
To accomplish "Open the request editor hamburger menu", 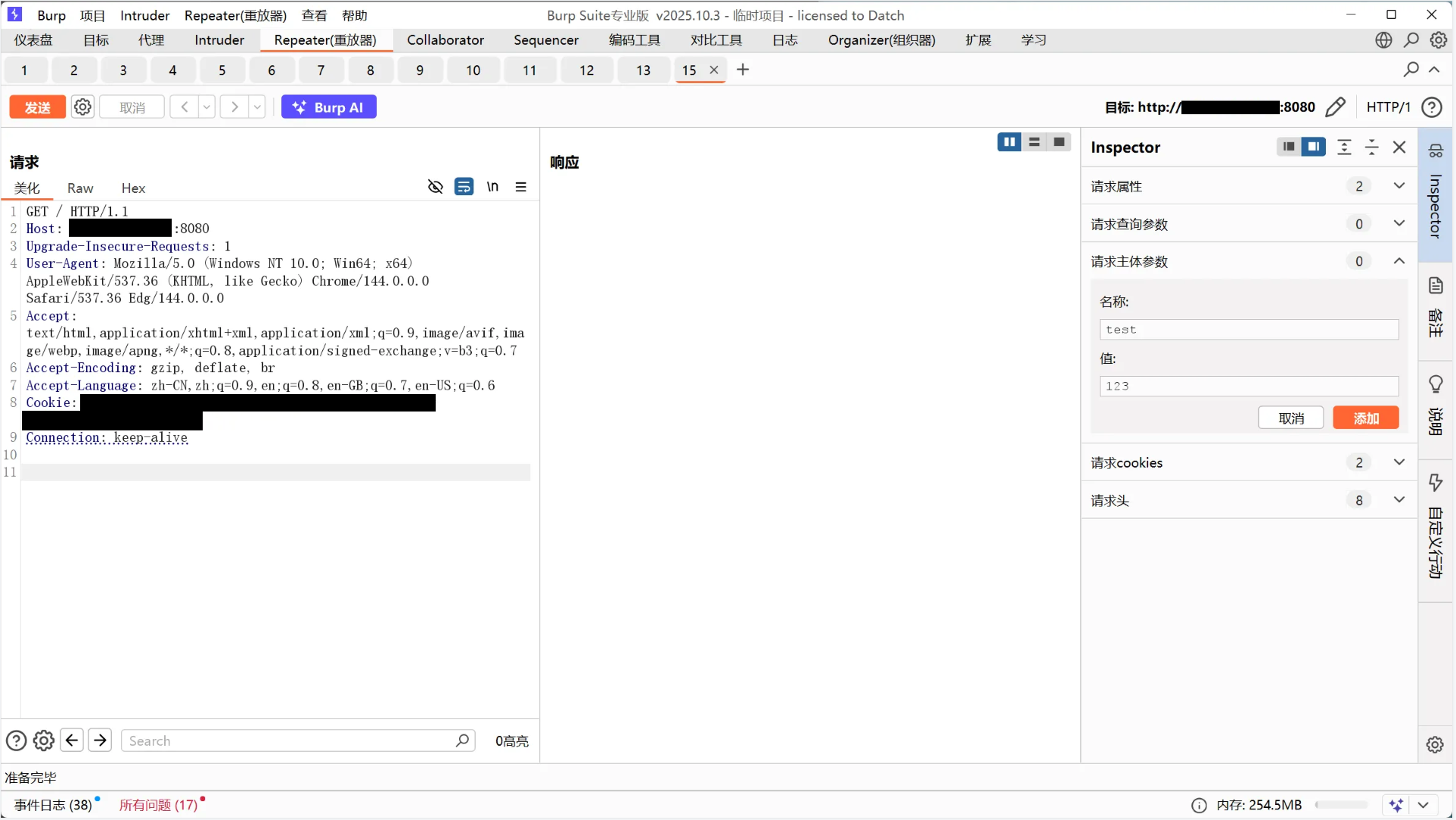I will pyautogui.click(x=521, y=187).
